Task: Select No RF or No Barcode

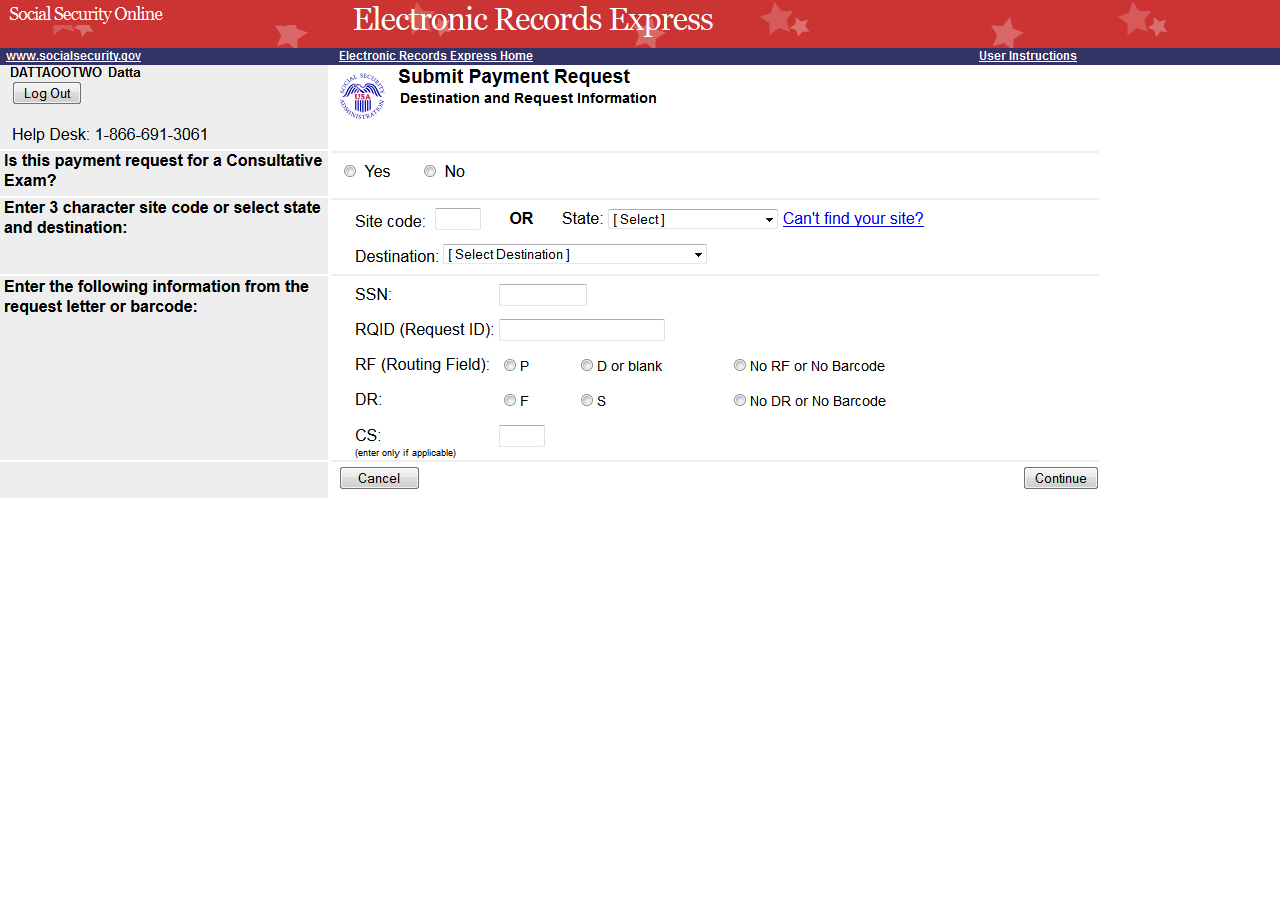Action: 740,365
